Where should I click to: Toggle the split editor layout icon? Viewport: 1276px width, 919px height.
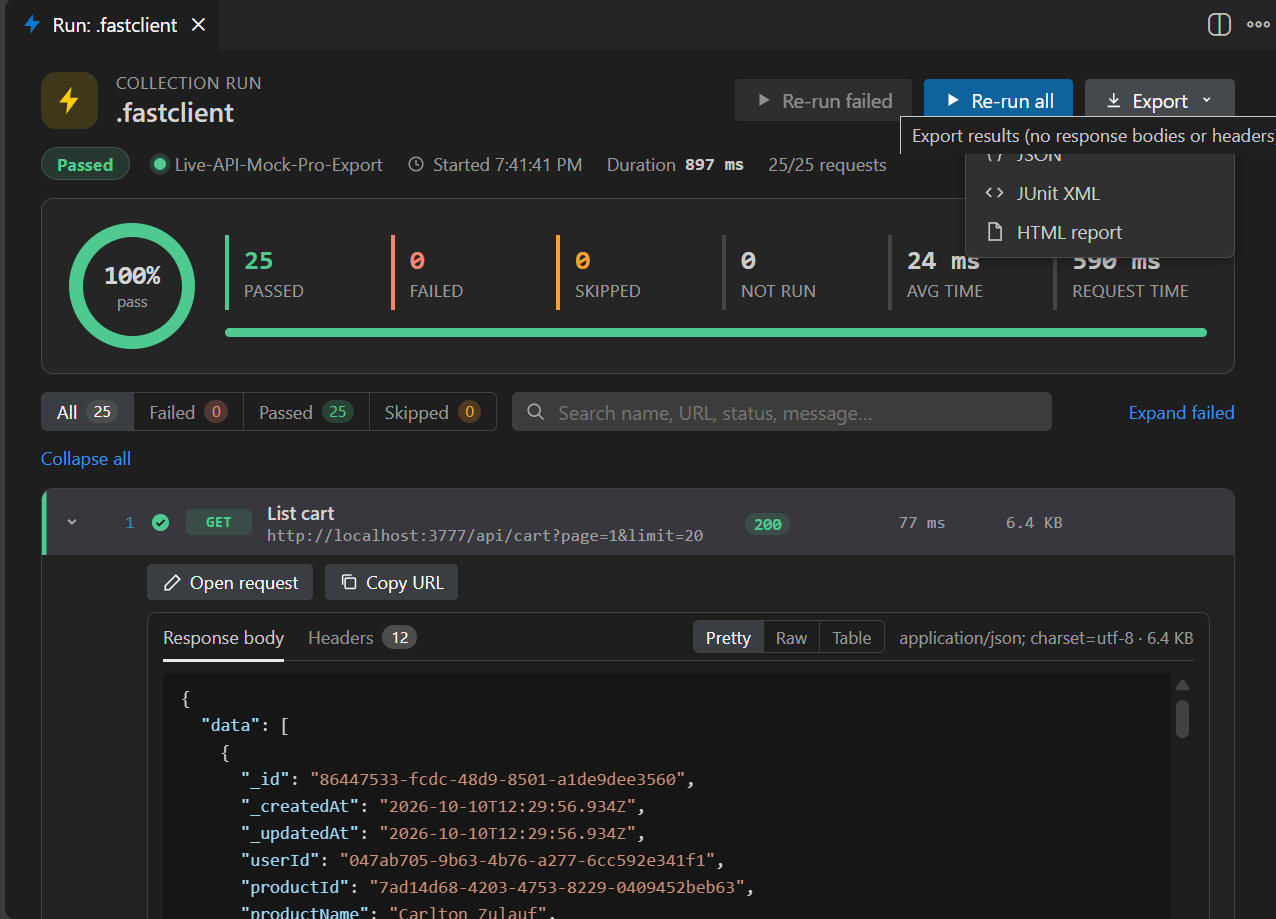point(1219,25)
